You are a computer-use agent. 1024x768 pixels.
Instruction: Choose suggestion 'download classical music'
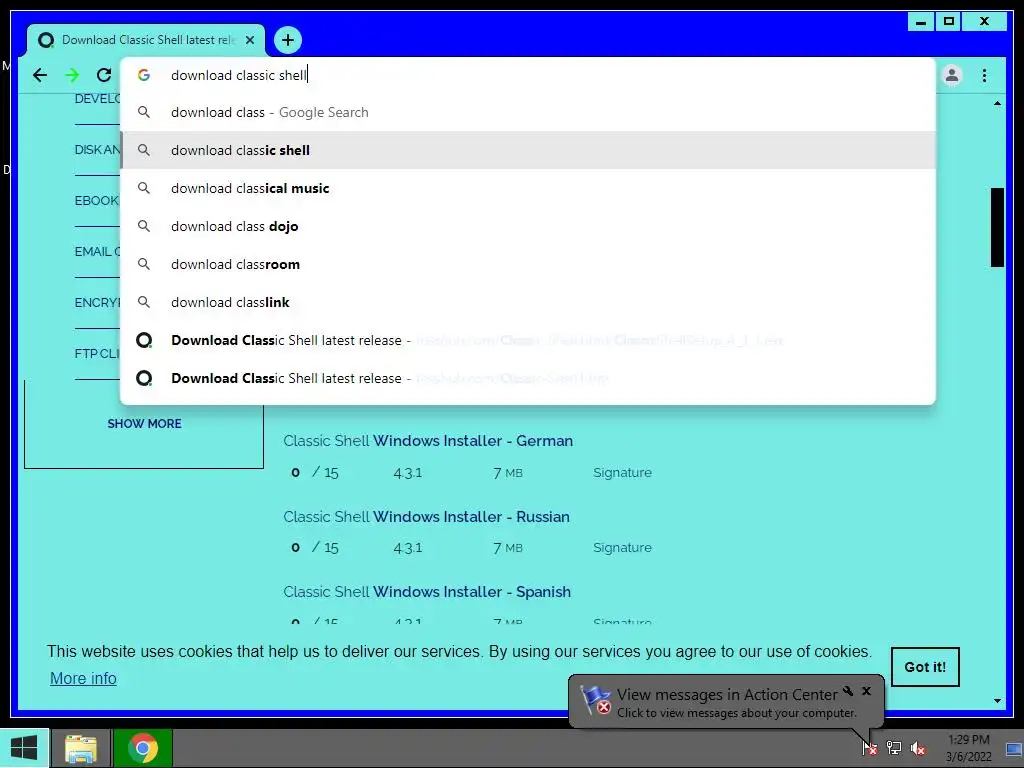pyautogui.click(x=528, y=188)
